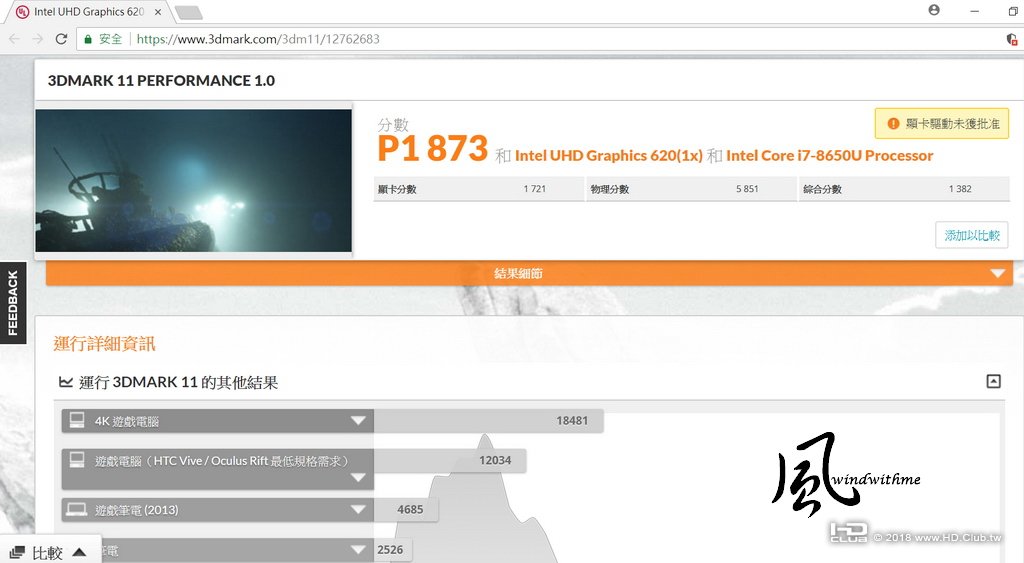1024x563 pixels.
Task: Expand the HTC Vive / Oculus Rift row dropdown
Action: 357,477
